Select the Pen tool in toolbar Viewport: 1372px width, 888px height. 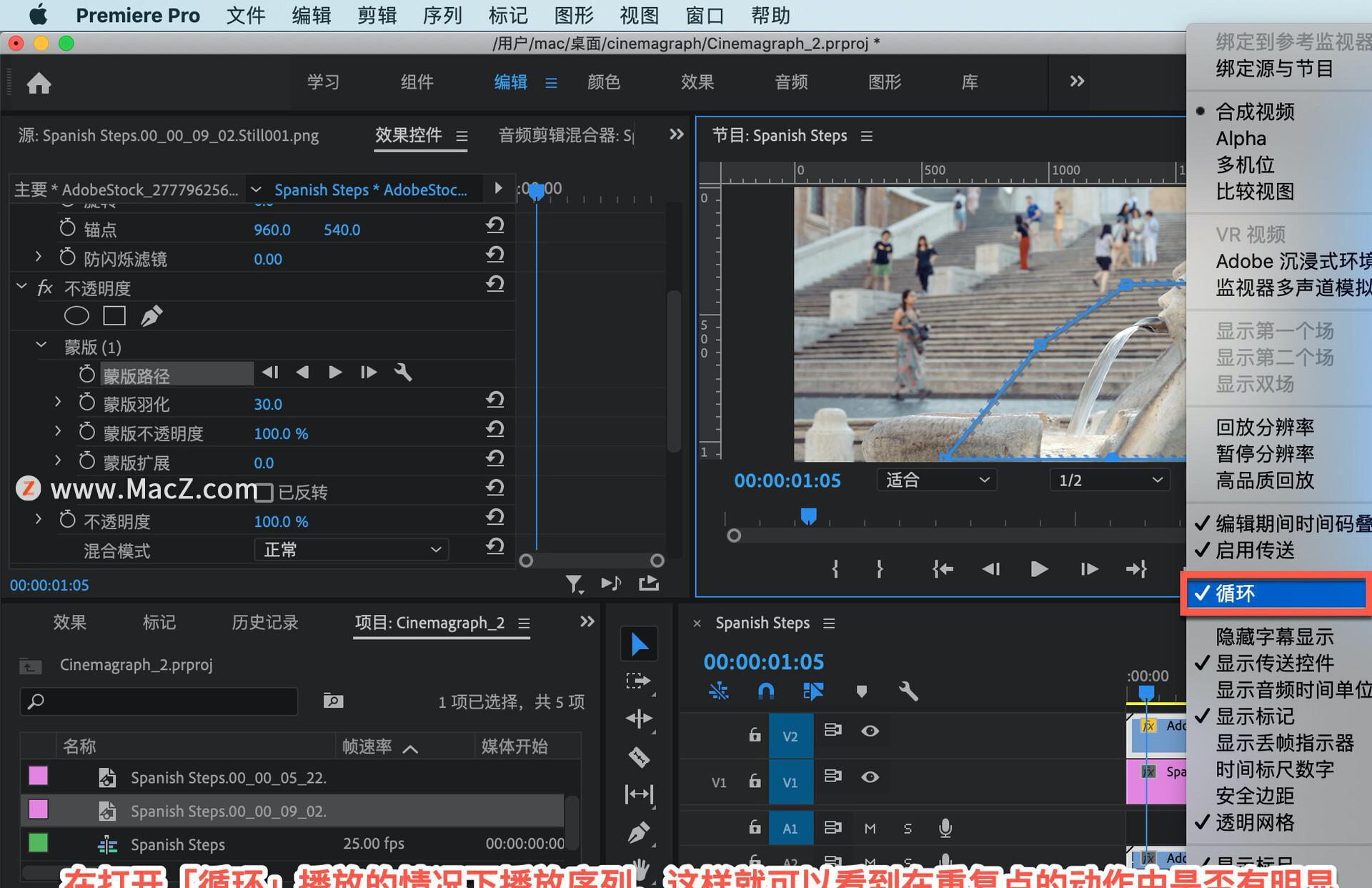point(639,832)
